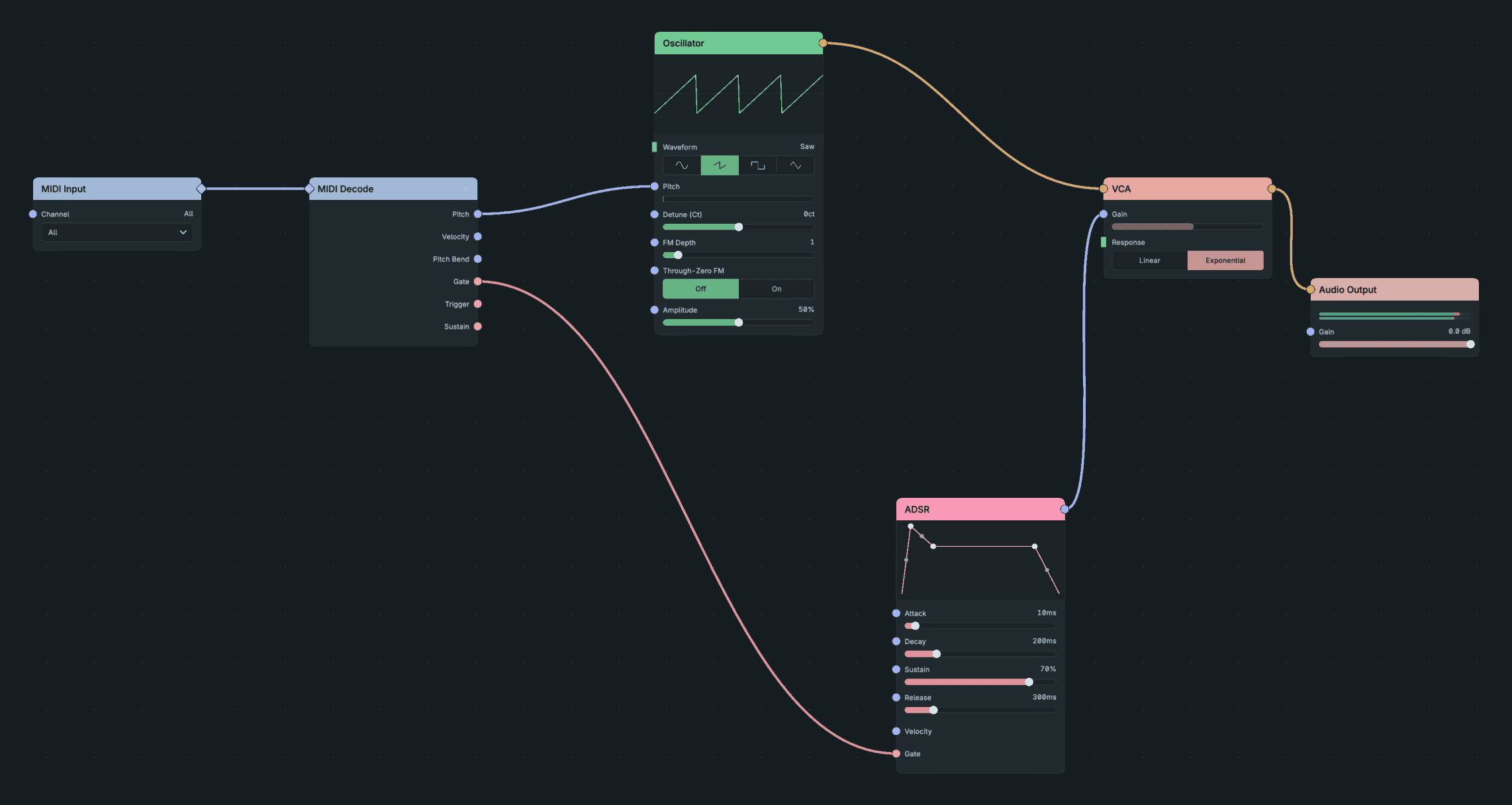Click the Detune (Ct) slider
The image size is (1512, 805).
[738, 227]
